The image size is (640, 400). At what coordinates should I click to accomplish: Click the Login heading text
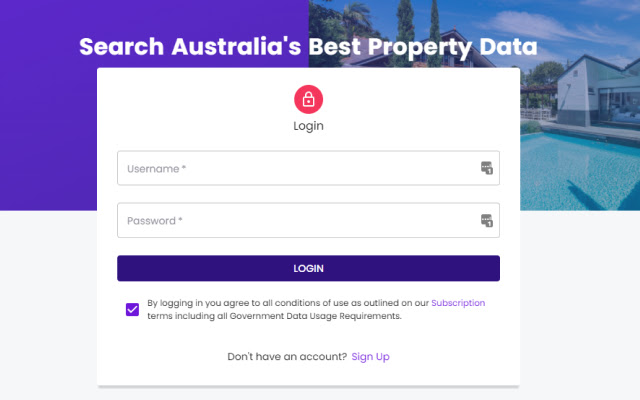point(308,127)
